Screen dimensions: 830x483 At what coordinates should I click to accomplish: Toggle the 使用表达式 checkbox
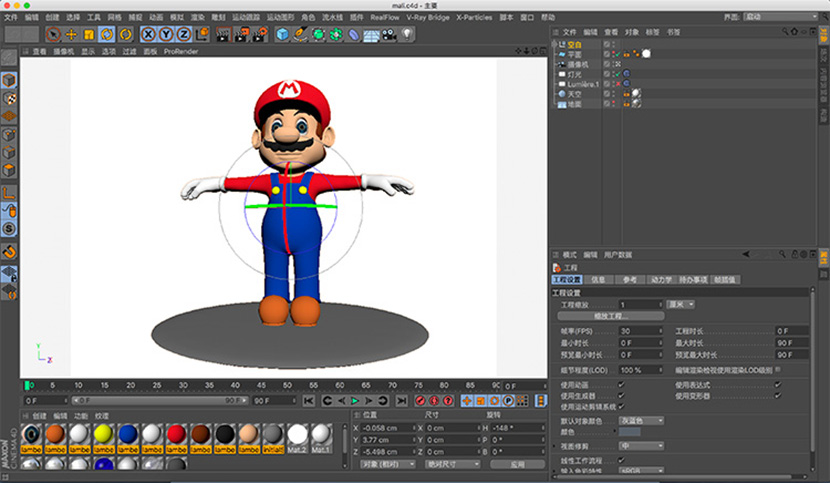coord(778,385)
